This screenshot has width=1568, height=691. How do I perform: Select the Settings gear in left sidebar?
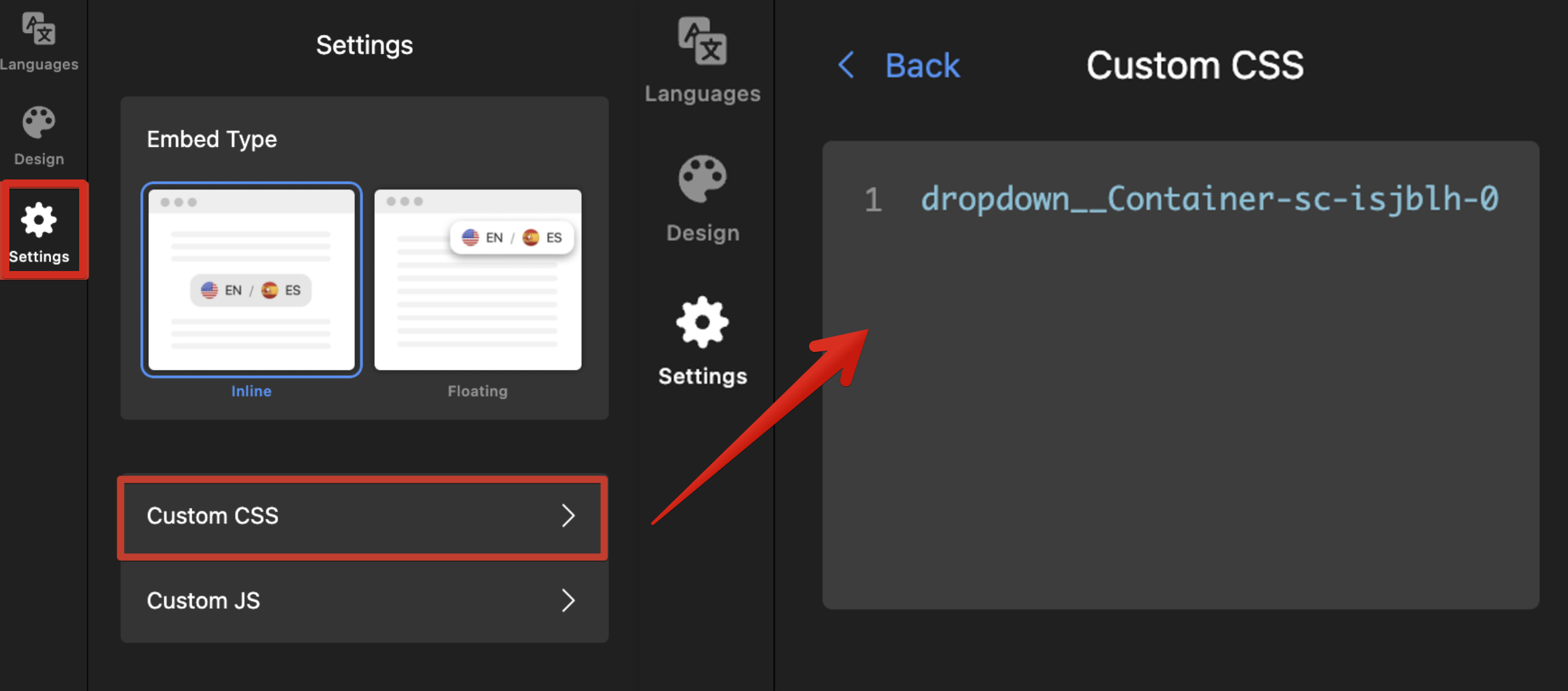tap(39, 220)
